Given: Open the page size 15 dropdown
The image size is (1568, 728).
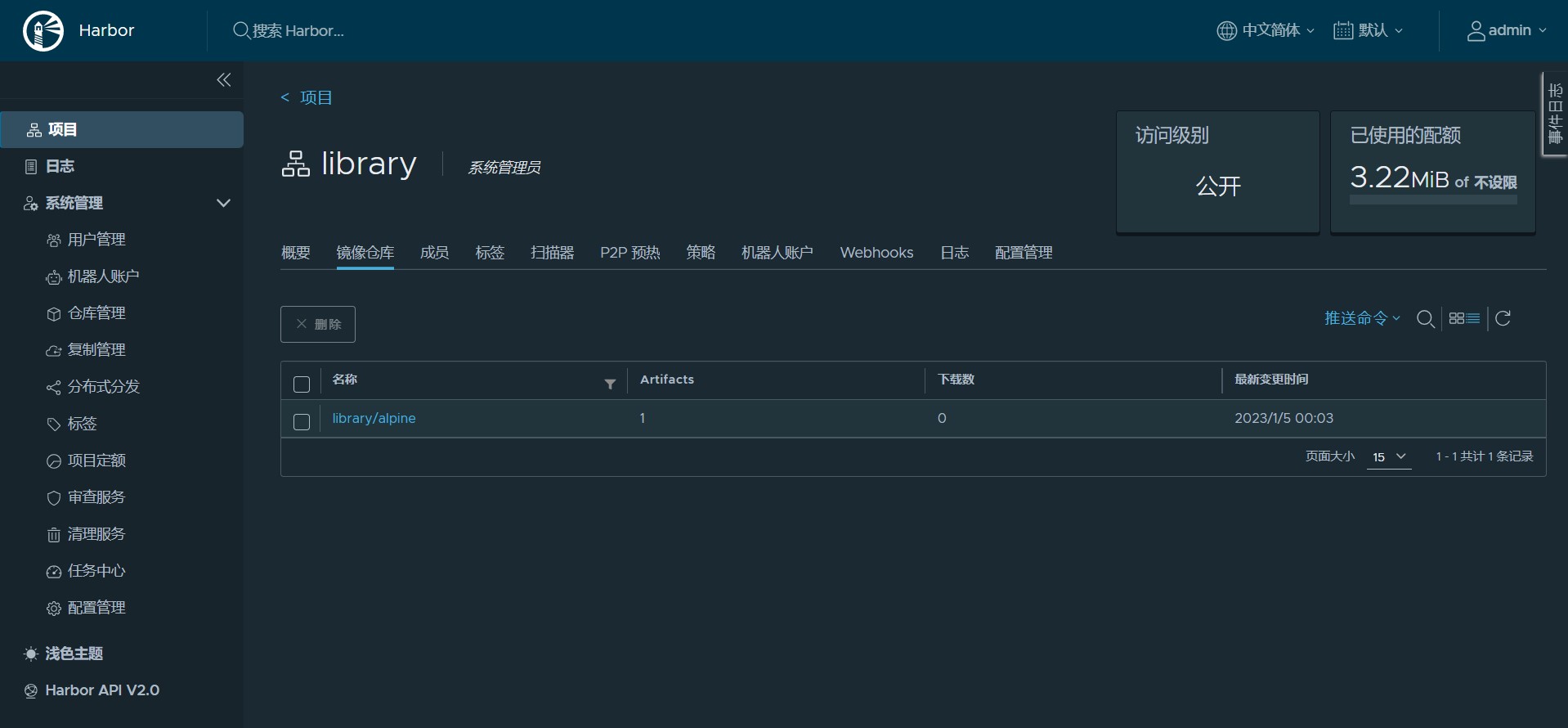Looking at the screenshot, I should pyautogui.click(x=1389, y=457).
